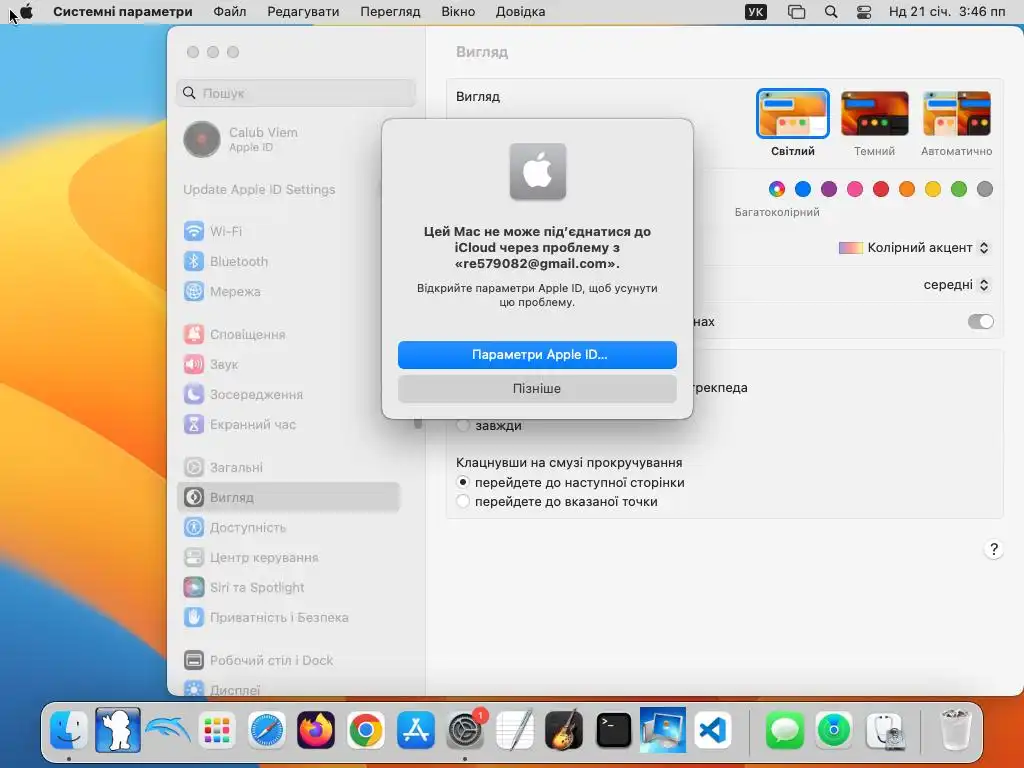
Task: Pick the red accent color
Action: 881,189
